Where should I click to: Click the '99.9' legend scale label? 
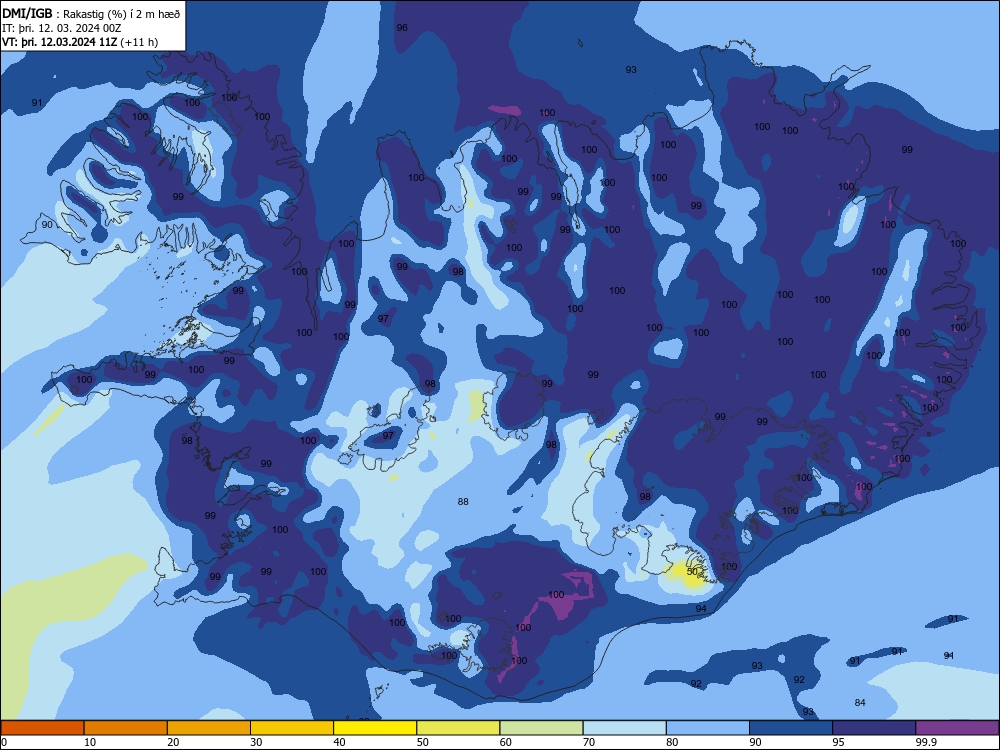[925, 742]
